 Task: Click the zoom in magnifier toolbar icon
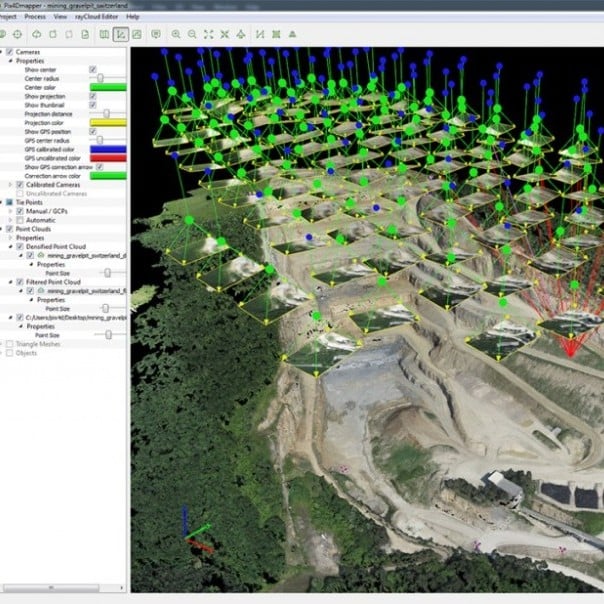175,34
